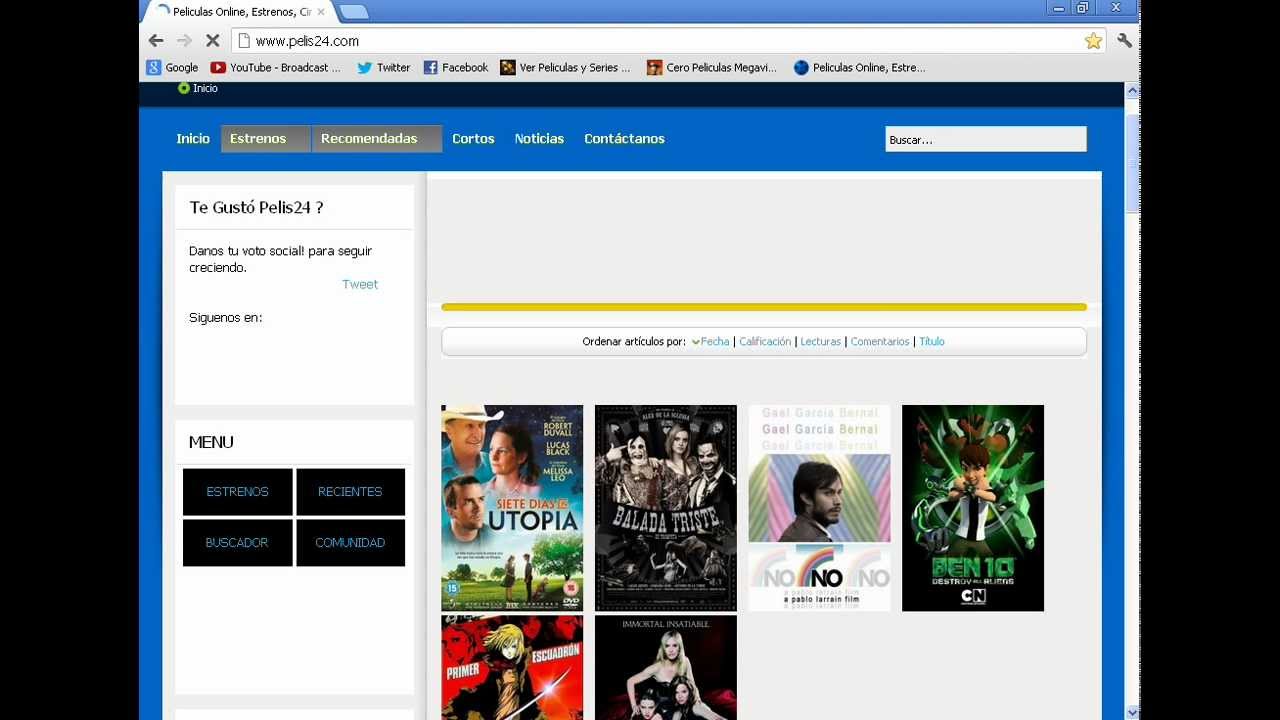Sort articles by Calificación
The image size is (1280, 720).
tap(765, 342)
